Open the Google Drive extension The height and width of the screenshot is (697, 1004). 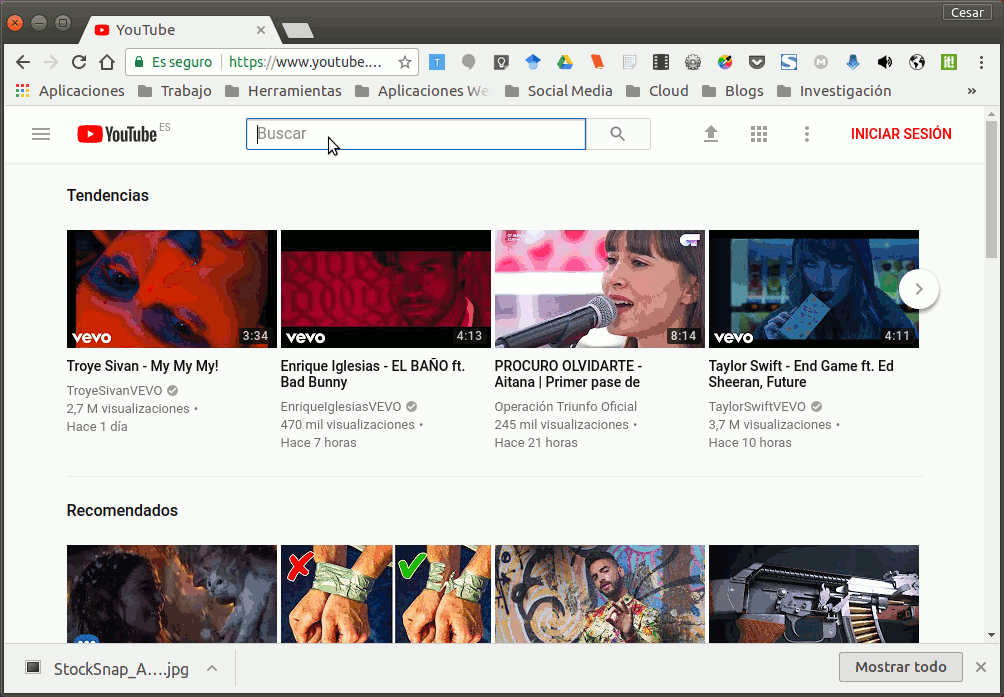pyautogui.click(x=565, y=62)
